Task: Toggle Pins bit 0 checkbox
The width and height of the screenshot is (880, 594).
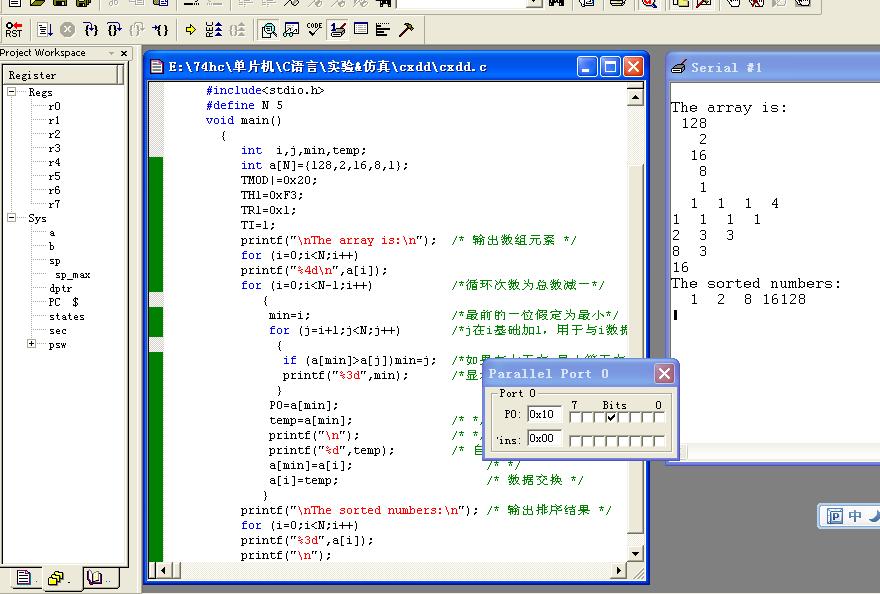Action: point(659,441)
